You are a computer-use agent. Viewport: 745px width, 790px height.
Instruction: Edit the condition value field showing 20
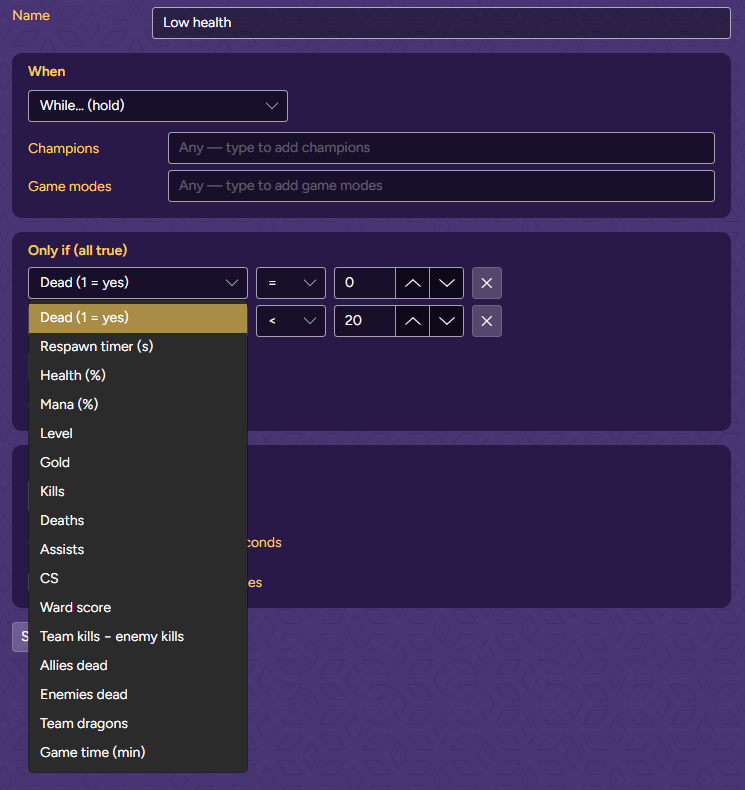[x=365, y=321]
